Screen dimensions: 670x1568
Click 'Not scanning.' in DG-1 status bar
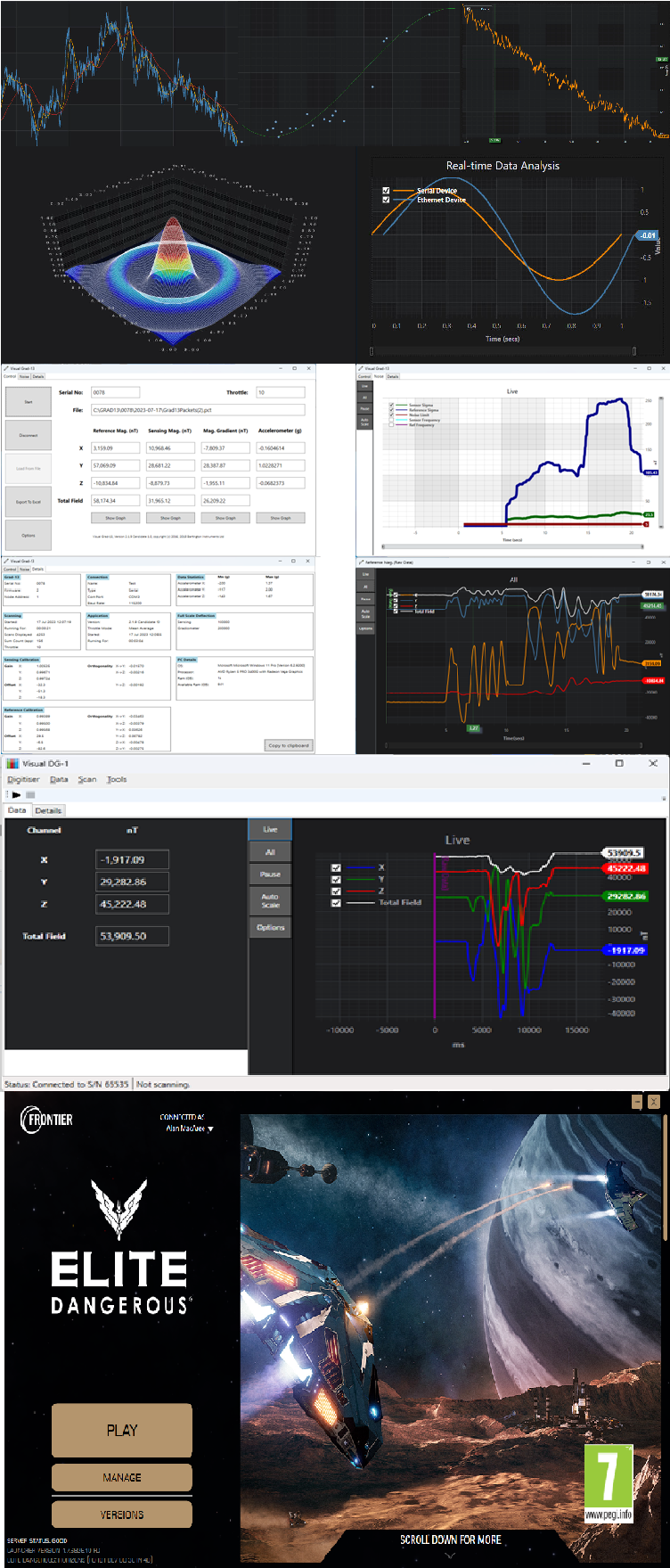(x=163, y=1084)
